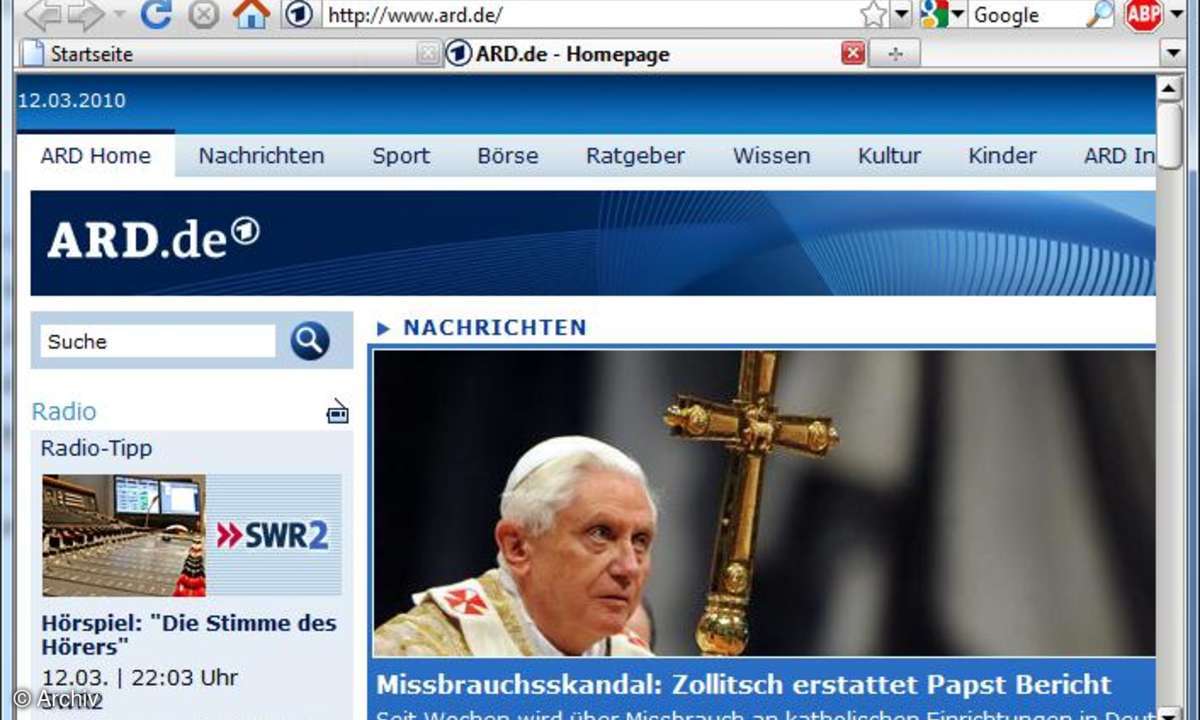Image resolution: width=1200 pixels, height=720 pixels.
Task: Open the ARD Home navigation item
Action: [96, 156]
